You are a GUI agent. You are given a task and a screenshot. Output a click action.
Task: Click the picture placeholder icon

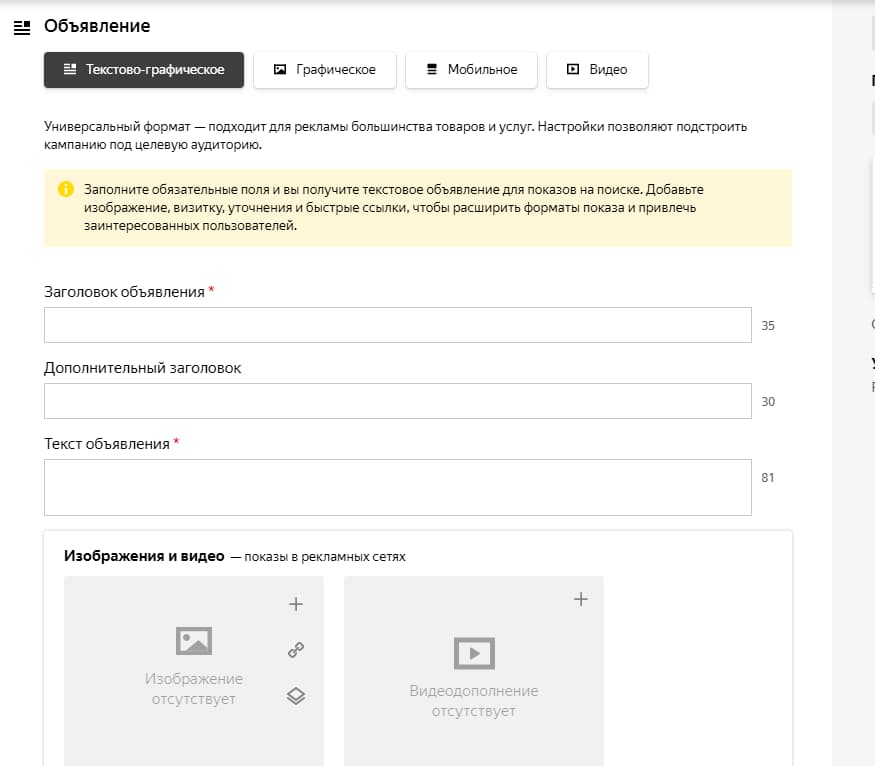point(193,641)
